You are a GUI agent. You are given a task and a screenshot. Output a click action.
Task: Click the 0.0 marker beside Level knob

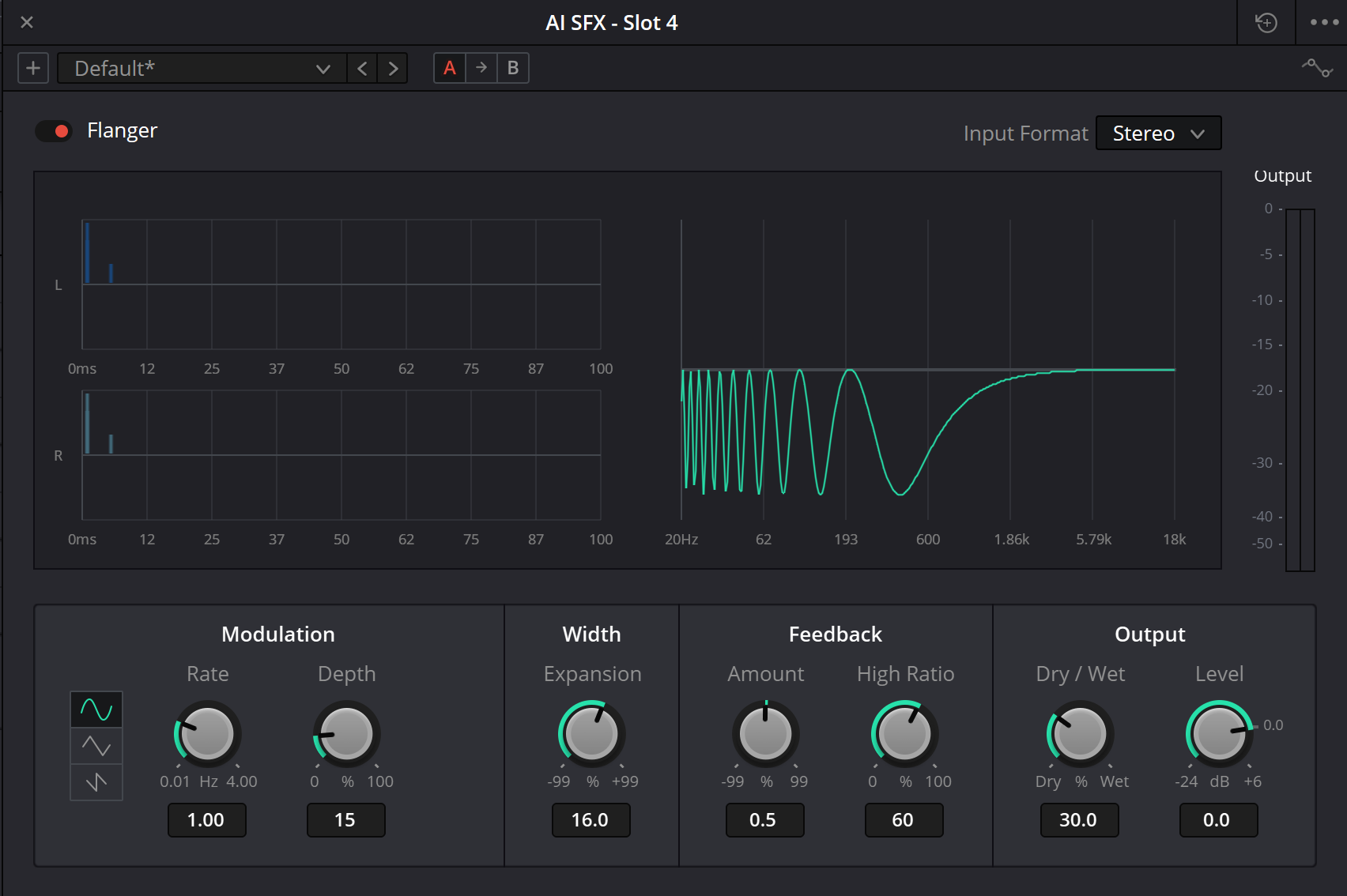1273,725
